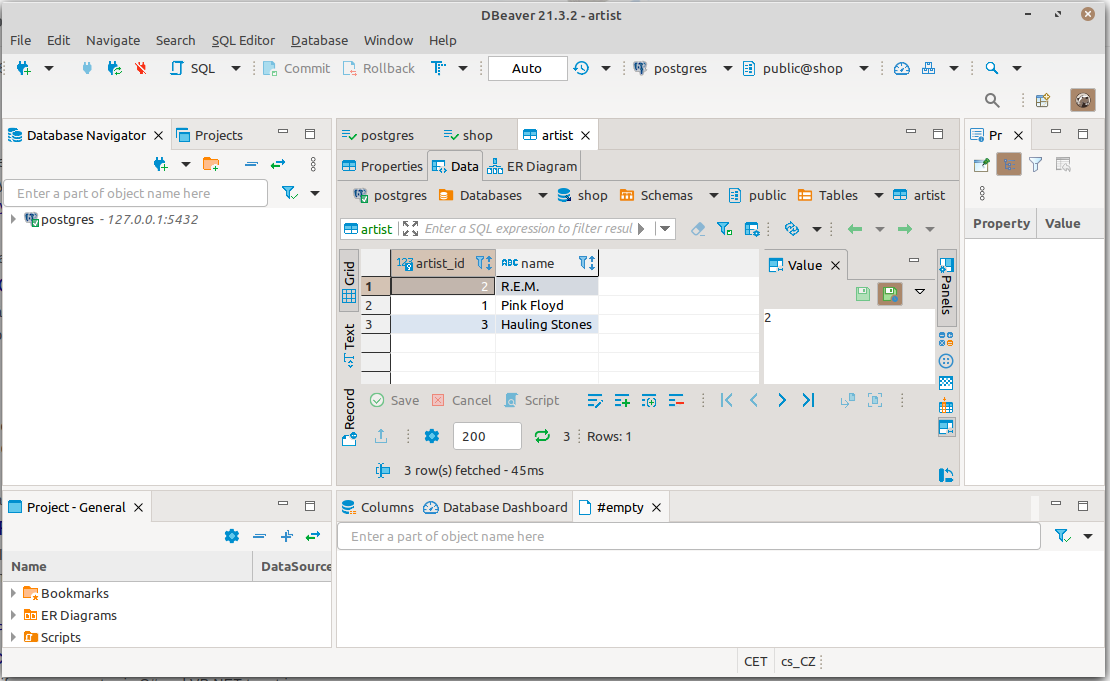Click the Rollback button in toolbar
Viewport: 1110px width, 681px height.
tap(379, 68)
